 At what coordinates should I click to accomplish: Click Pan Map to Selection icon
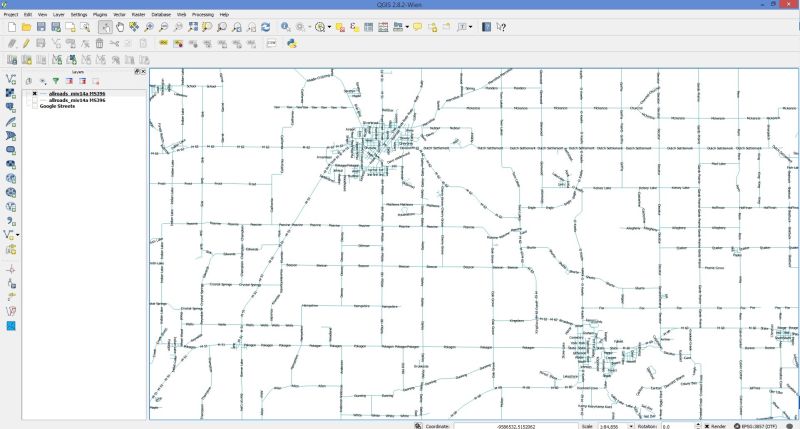pos(134,27)
